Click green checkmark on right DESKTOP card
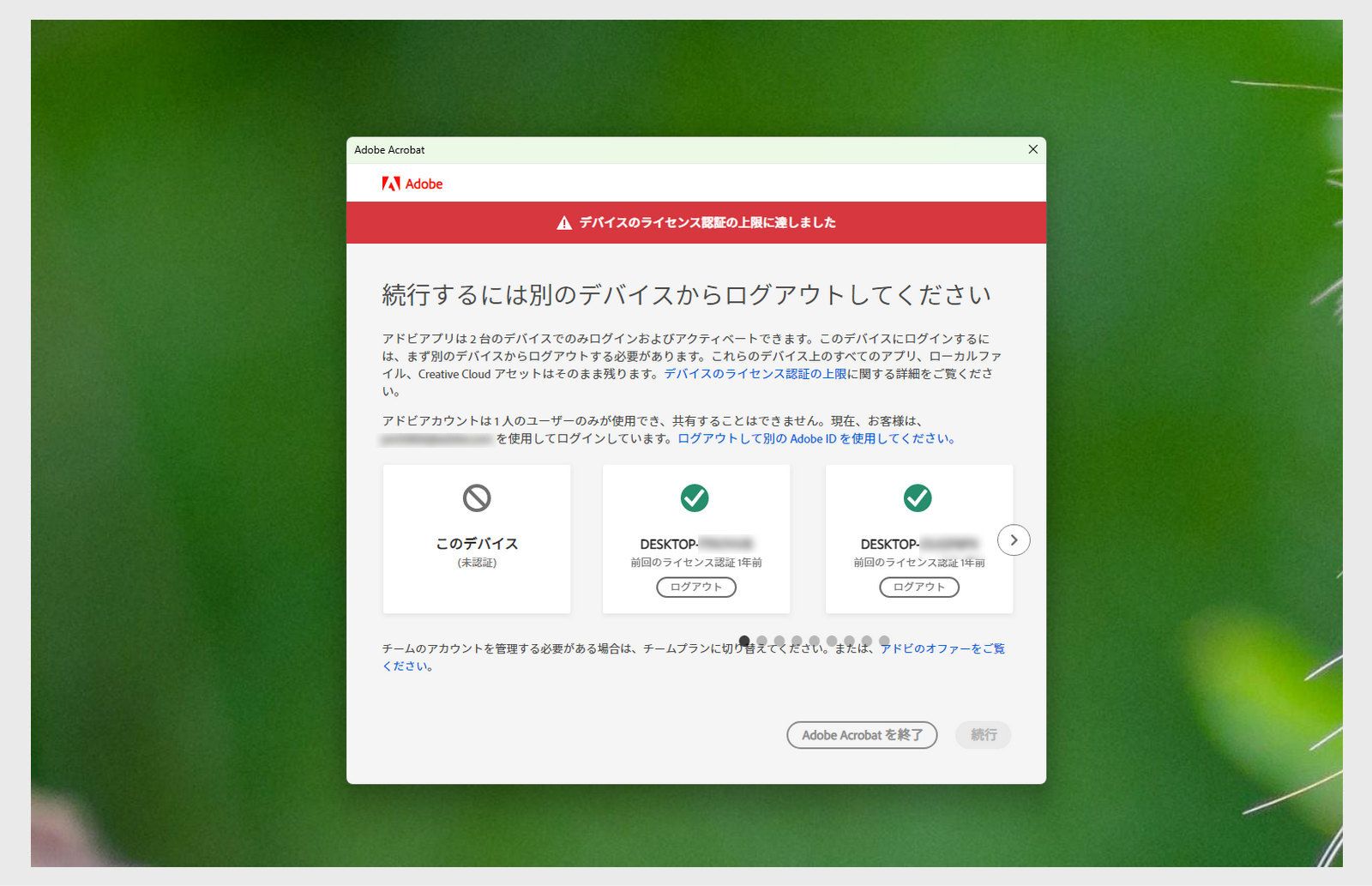The width and height of the screenshot is (1372, 886). tap(918, 497)
